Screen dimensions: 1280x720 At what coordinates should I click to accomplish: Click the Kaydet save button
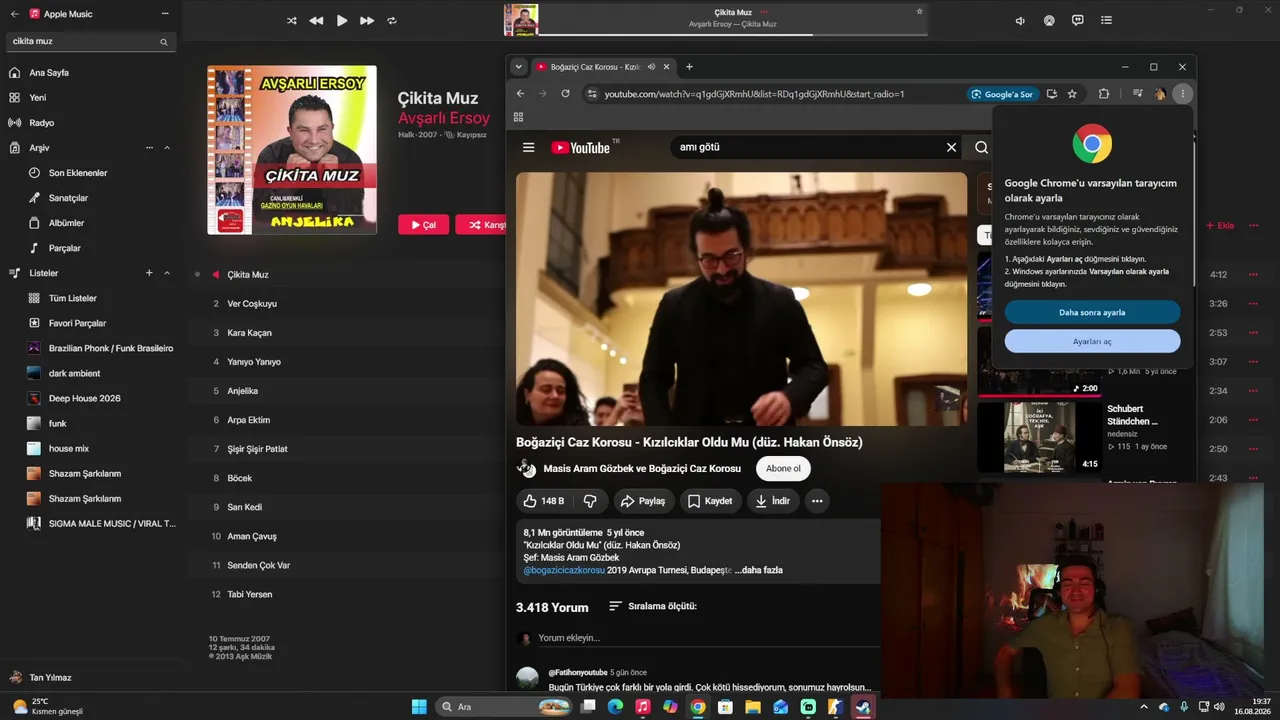pos(710,501)
